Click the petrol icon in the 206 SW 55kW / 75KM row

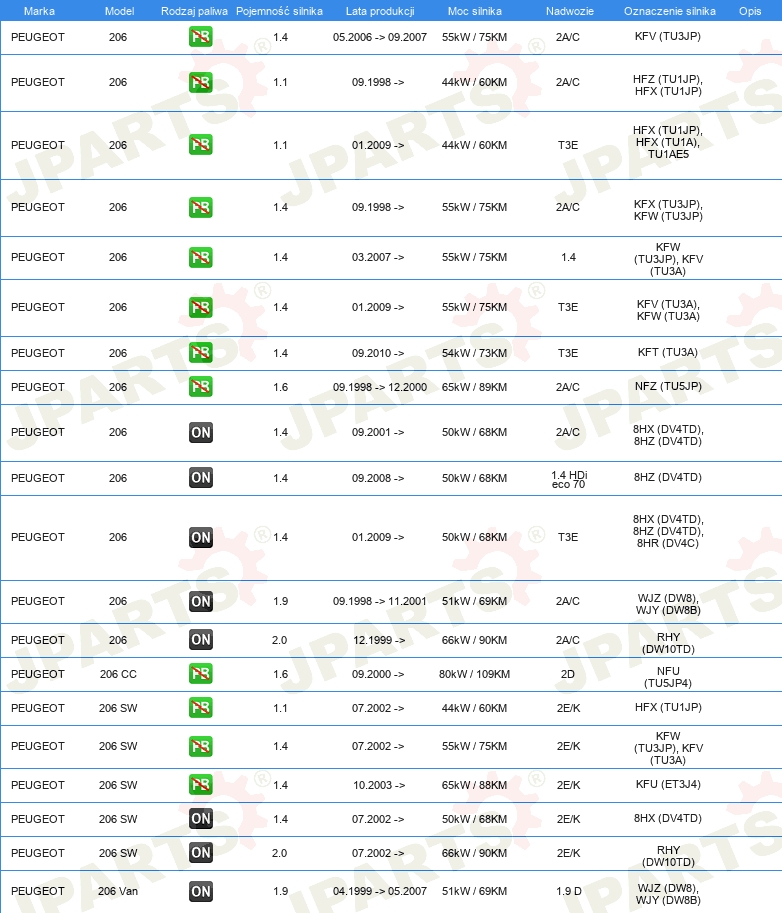click(200, 746)
